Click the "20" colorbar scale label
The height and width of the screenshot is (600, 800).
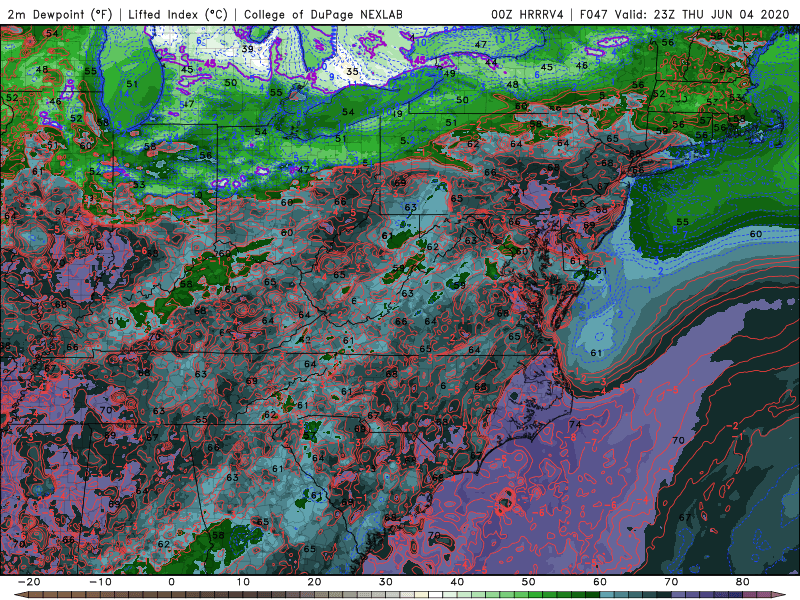[x=314, y=582]
